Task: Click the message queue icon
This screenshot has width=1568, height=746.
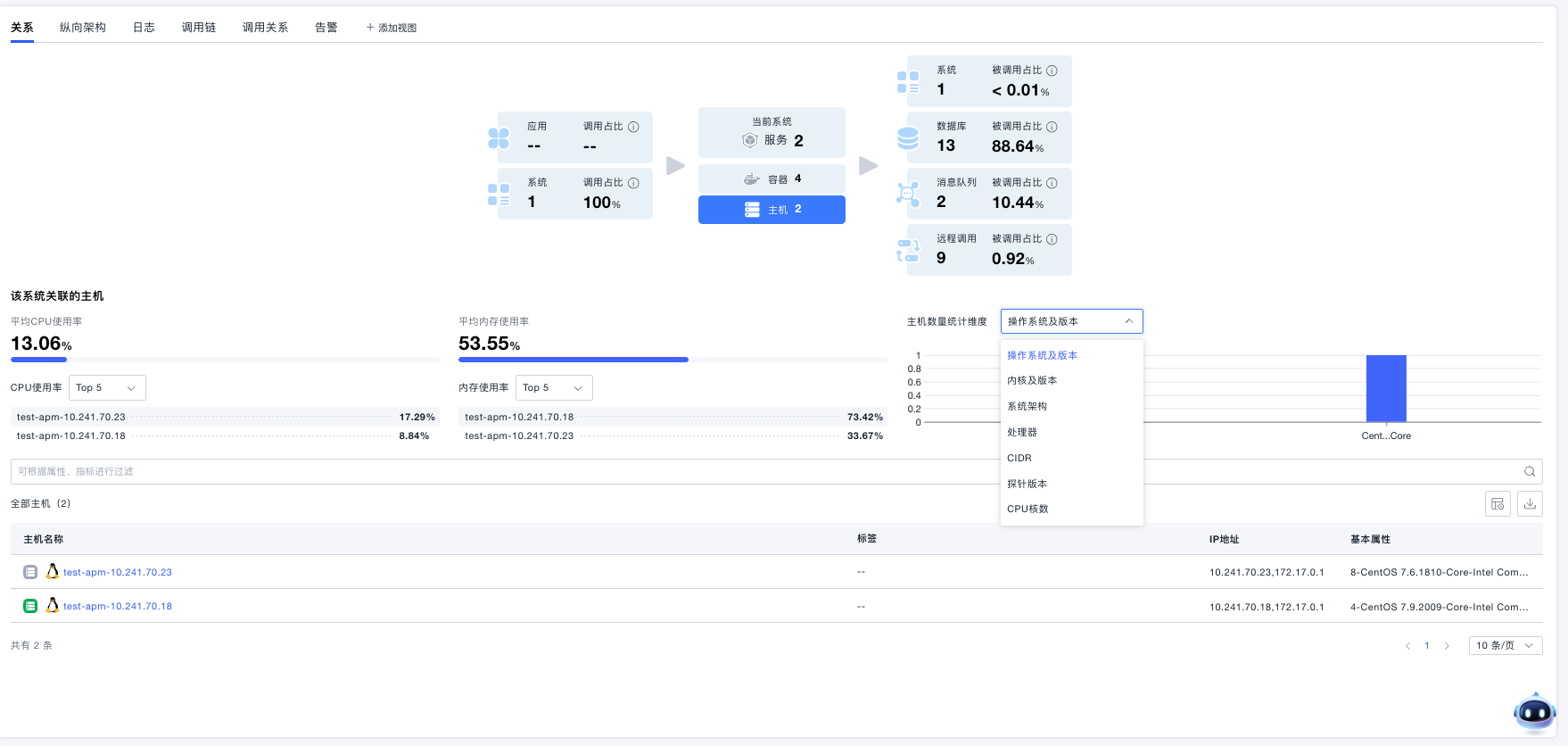Action: [x=908, y=194]
